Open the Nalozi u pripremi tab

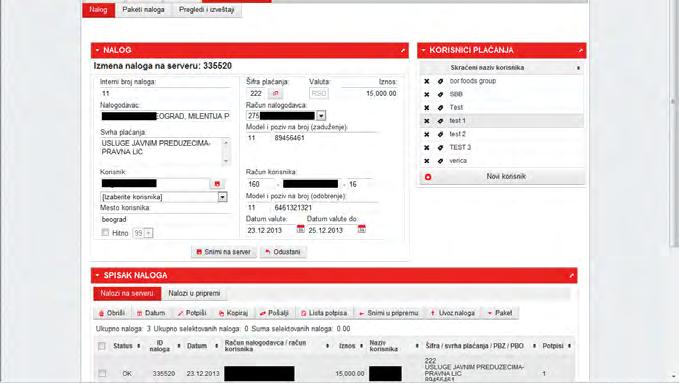(x=194, y=293)
